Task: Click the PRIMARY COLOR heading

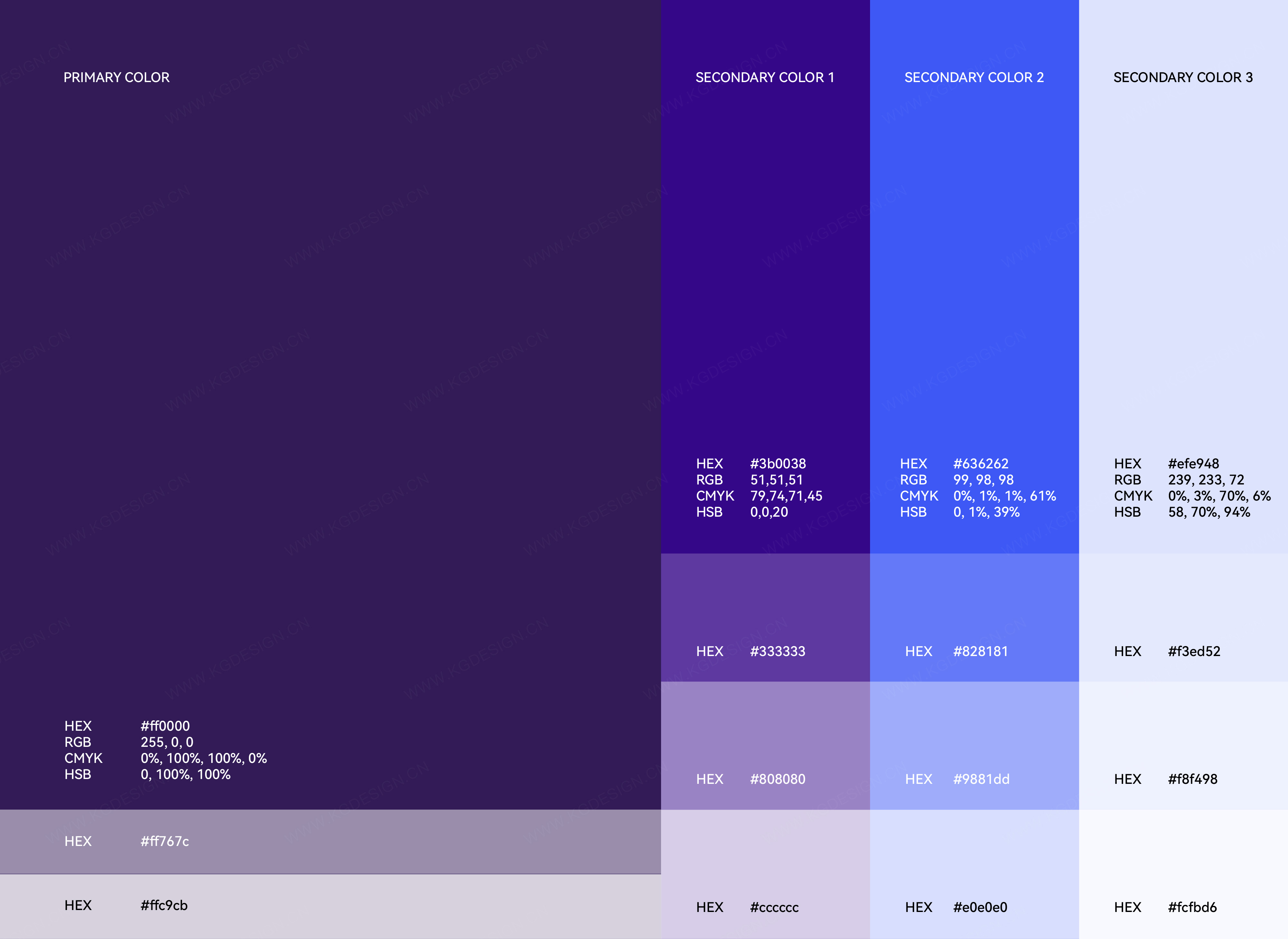Action: click(117, 77)
